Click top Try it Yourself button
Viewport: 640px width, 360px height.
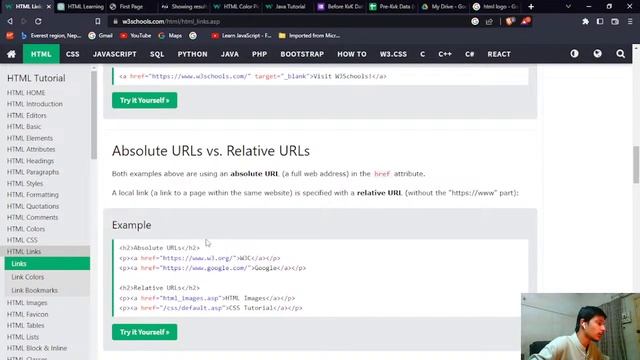tap(144, 100)
